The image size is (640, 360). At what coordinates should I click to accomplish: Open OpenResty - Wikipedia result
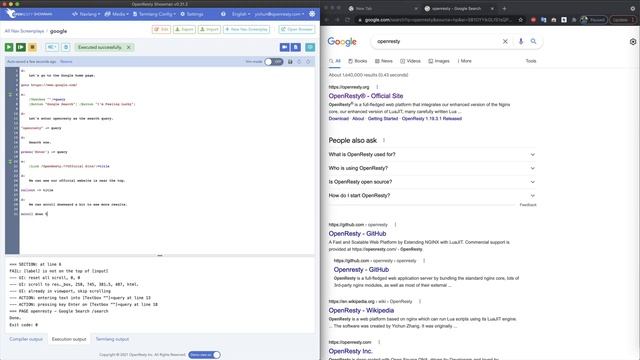361,310
